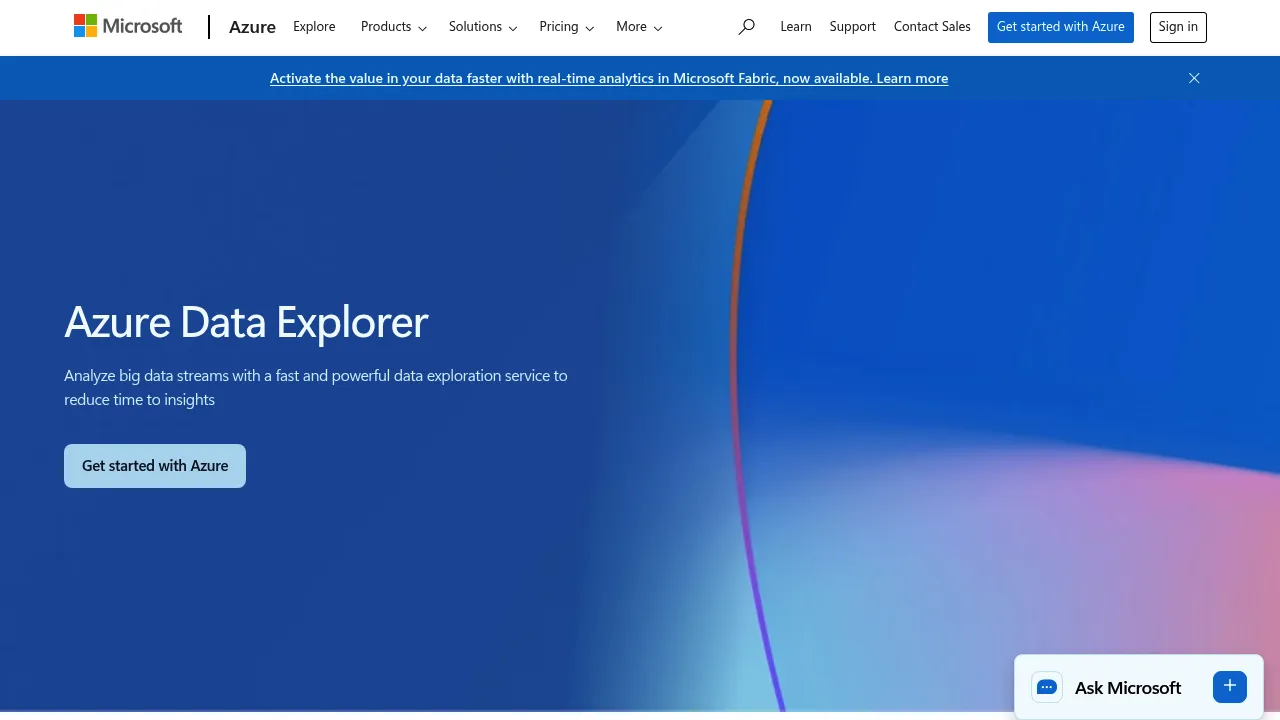Click the Sign in button
This screenshot has width=1280, height=720.
click(1178, 27)
